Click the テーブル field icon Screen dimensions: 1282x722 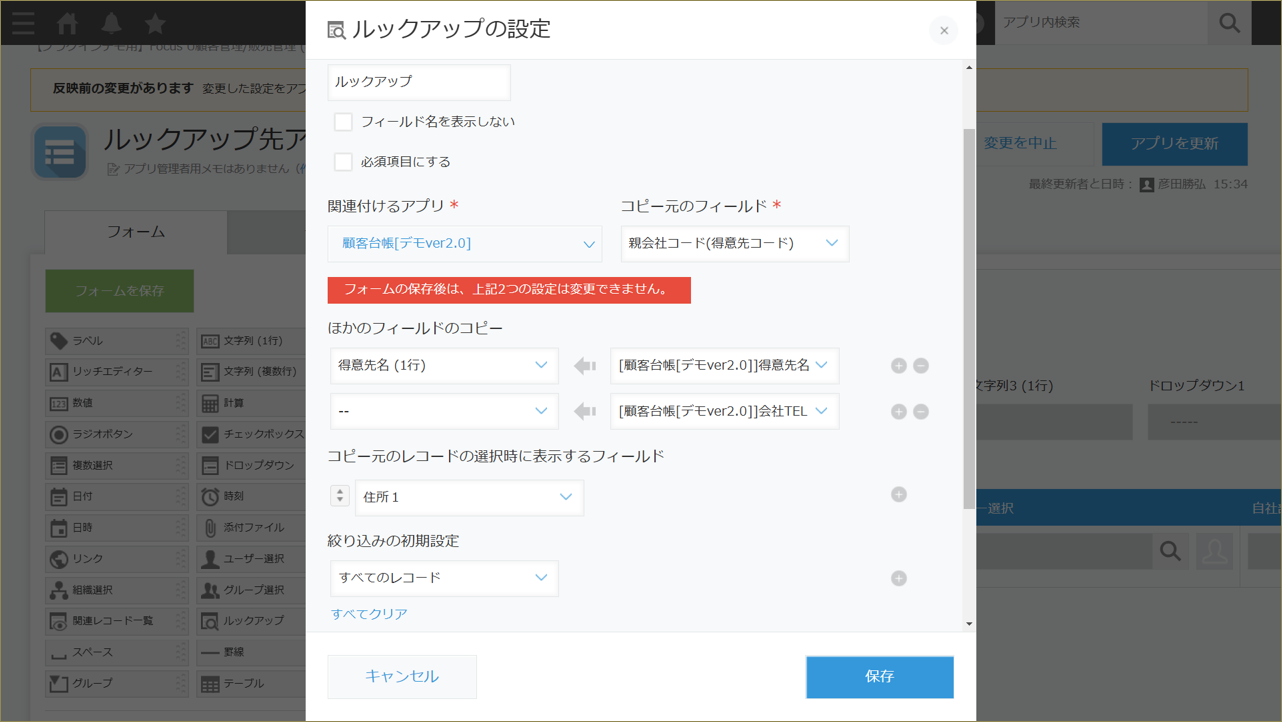tap(210, 684)
